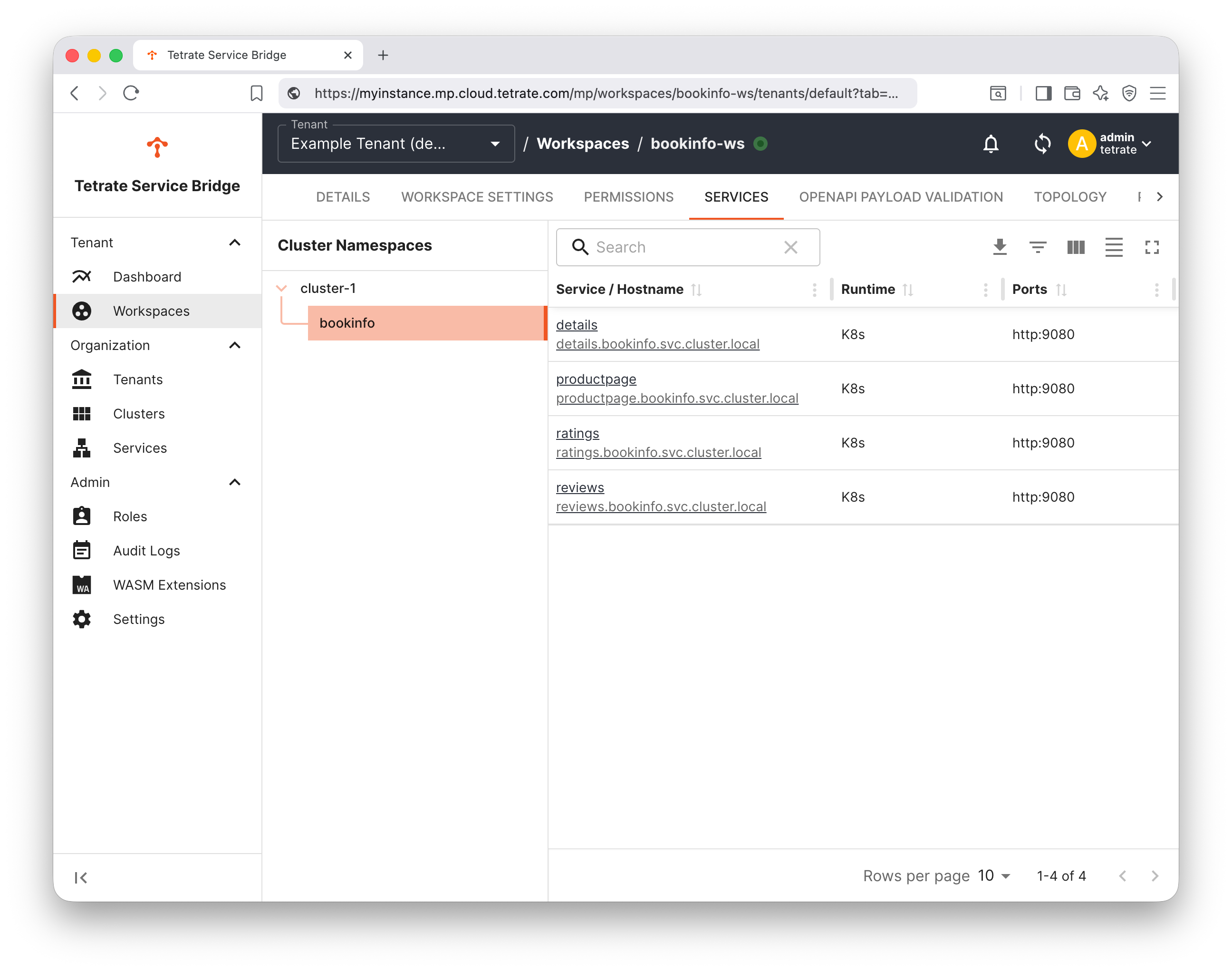Viewport: 1232px width, 972px height.
Task: Open the filter icon above the services table
Action: click(x=1038, y=247)
